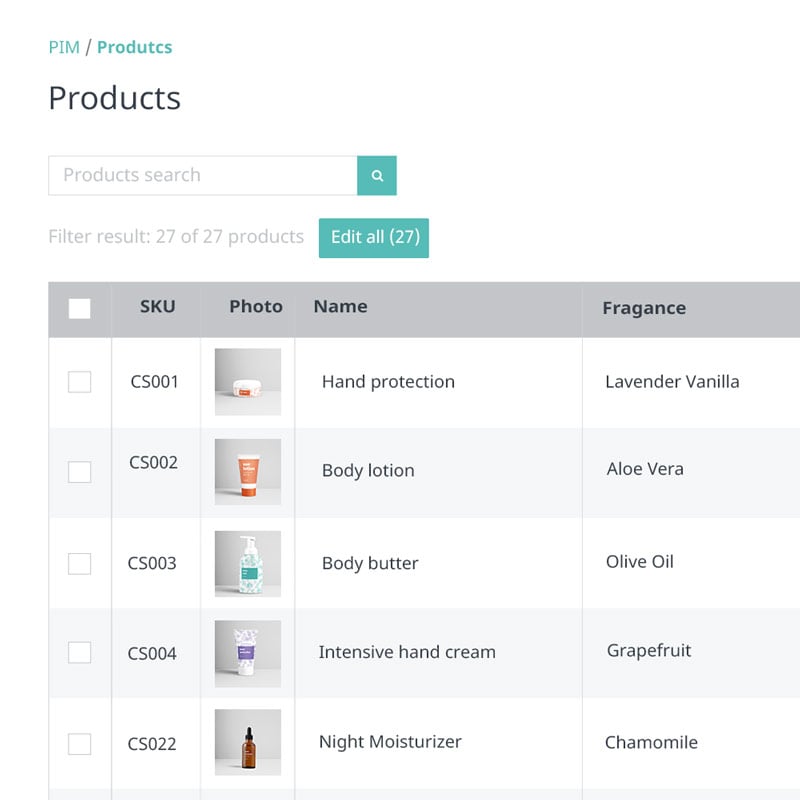The width and height of the screenshot is (800, 800).
Task: Open the Body lotion product photo
Action: (248, 472)
